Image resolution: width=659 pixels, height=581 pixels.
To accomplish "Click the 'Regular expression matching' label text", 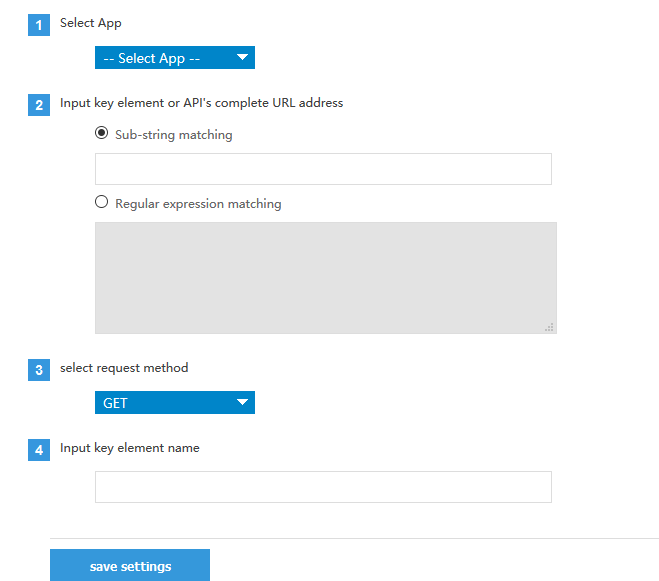I will [x=198, y=204].
